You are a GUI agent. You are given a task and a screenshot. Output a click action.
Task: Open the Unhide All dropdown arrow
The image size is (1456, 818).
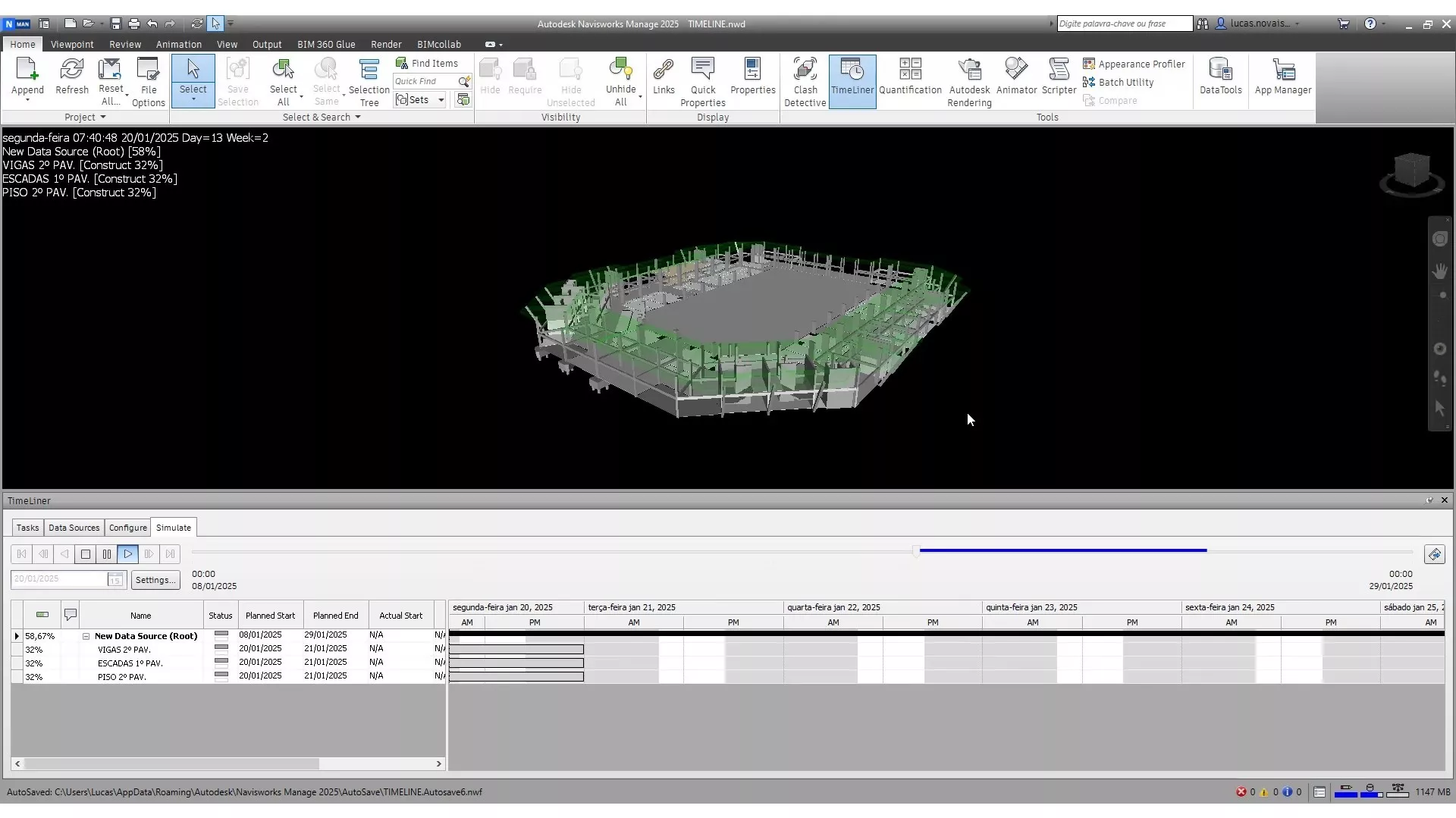click(640, 96)
